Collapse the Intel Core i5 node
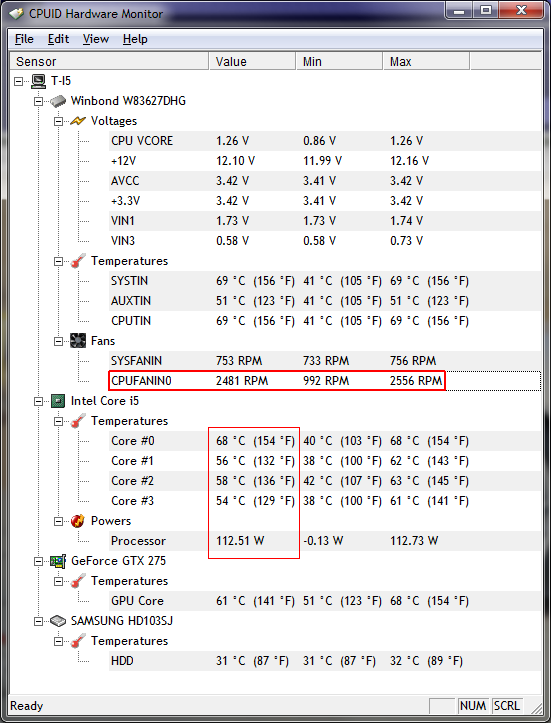 (38, 402)
